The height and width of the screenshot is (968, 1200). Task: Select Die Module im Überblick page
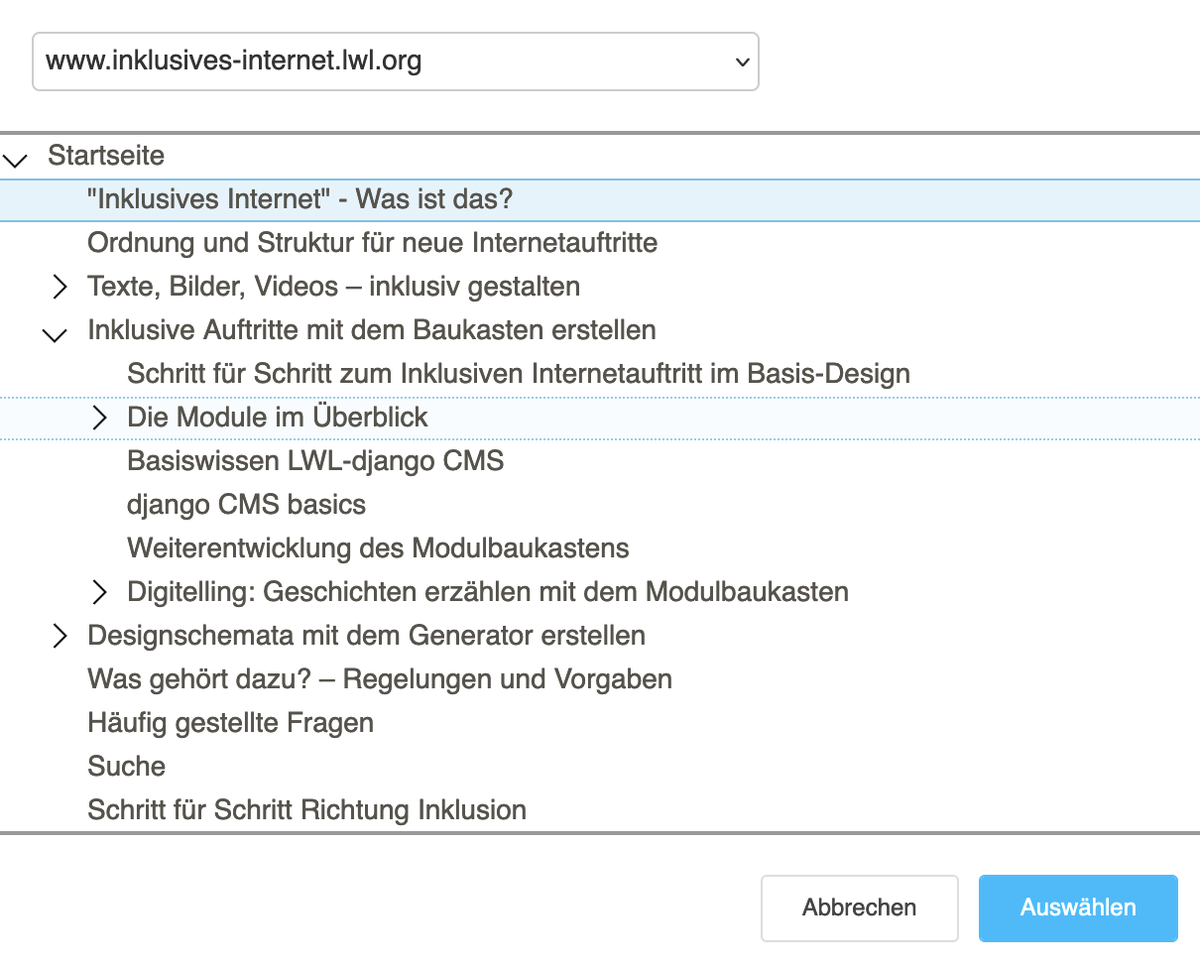click(278, 417)
